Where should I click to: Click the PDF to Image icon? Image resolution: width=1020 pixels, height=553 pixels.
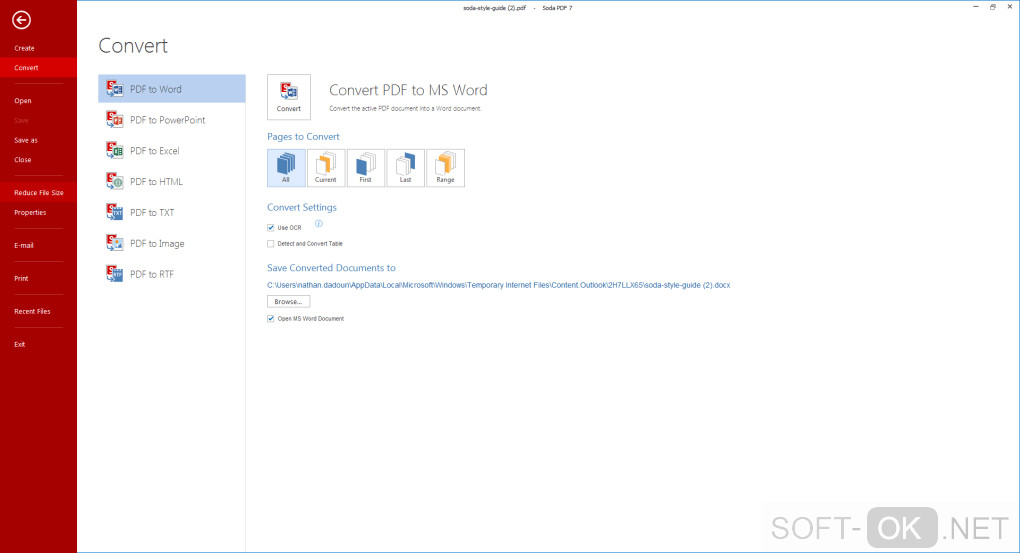point(115,243)
